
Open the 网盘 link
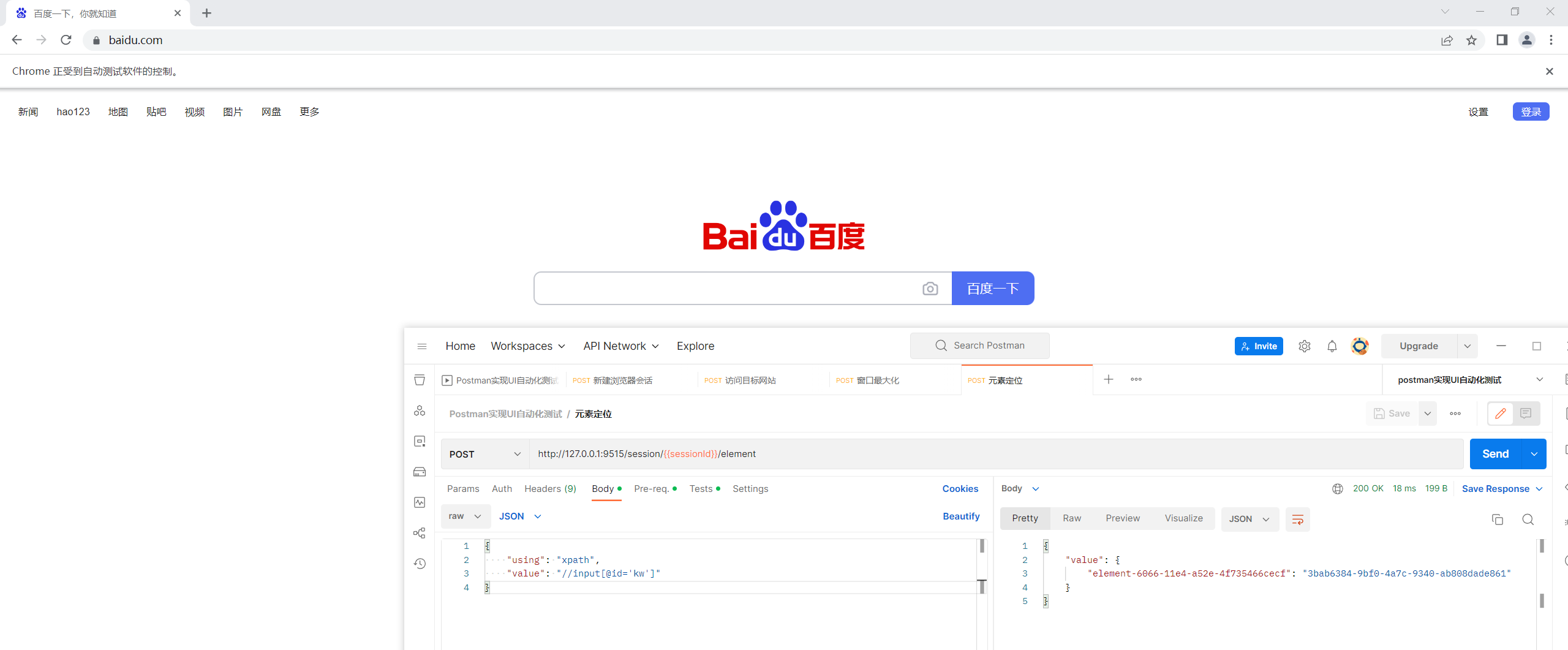click(x=271, y=111)
